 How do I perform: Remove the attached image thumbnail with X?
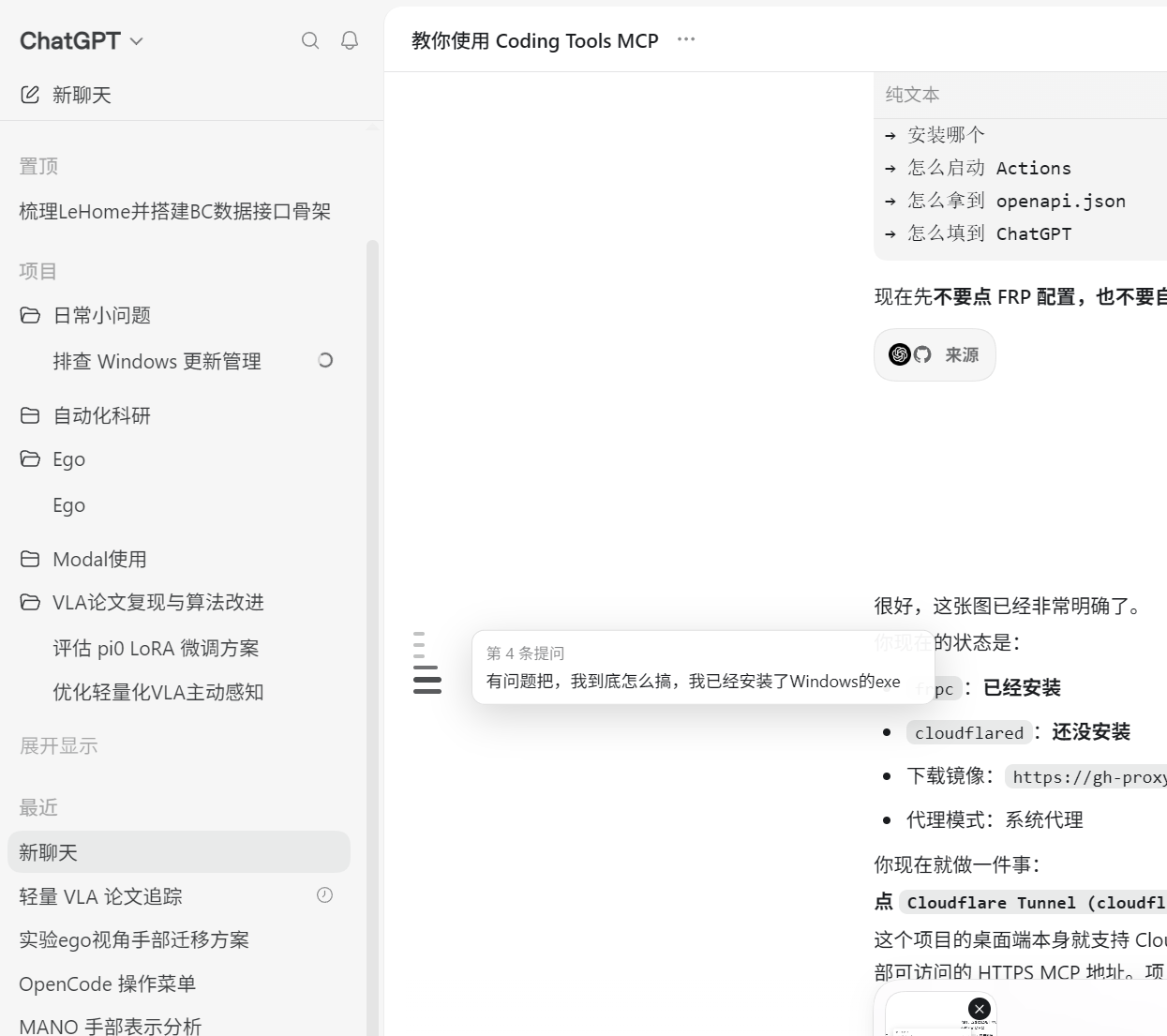coord(980,1008)
